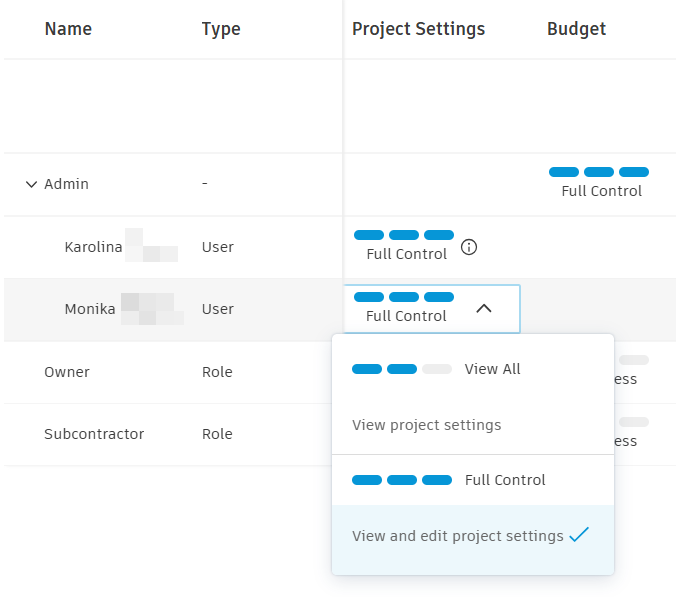Click the Type column header
The image size is (676, 597).
pos(221,29)
